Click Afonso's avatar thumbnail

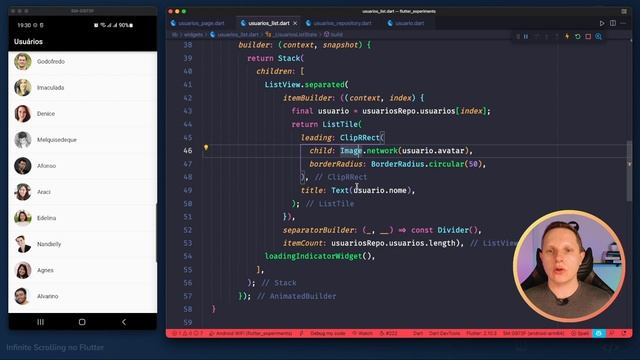point(23,166)
